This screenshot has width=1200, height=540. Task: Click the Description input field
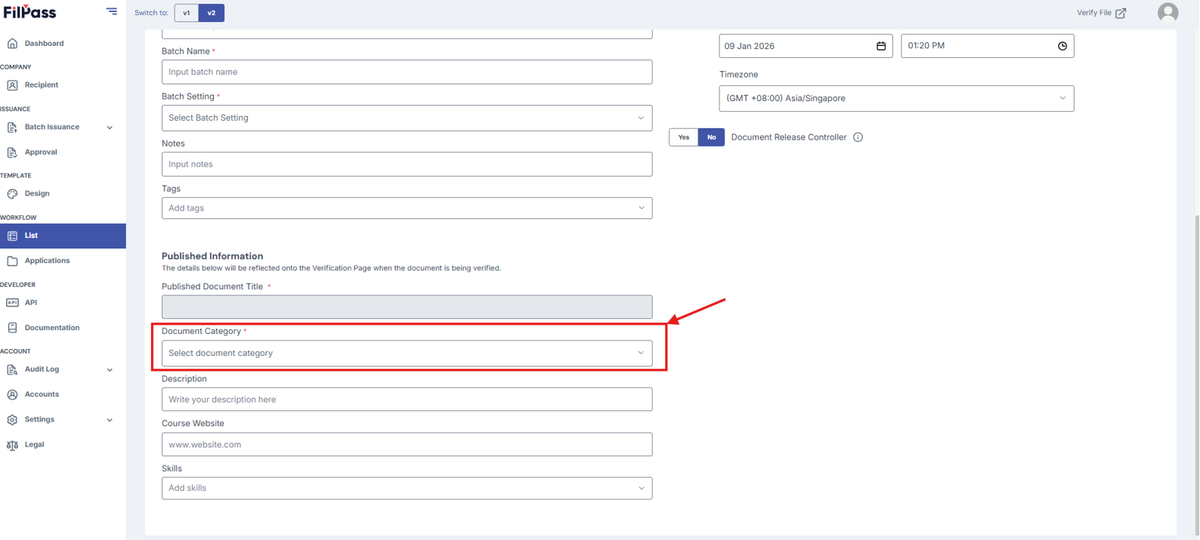[407, 399]
